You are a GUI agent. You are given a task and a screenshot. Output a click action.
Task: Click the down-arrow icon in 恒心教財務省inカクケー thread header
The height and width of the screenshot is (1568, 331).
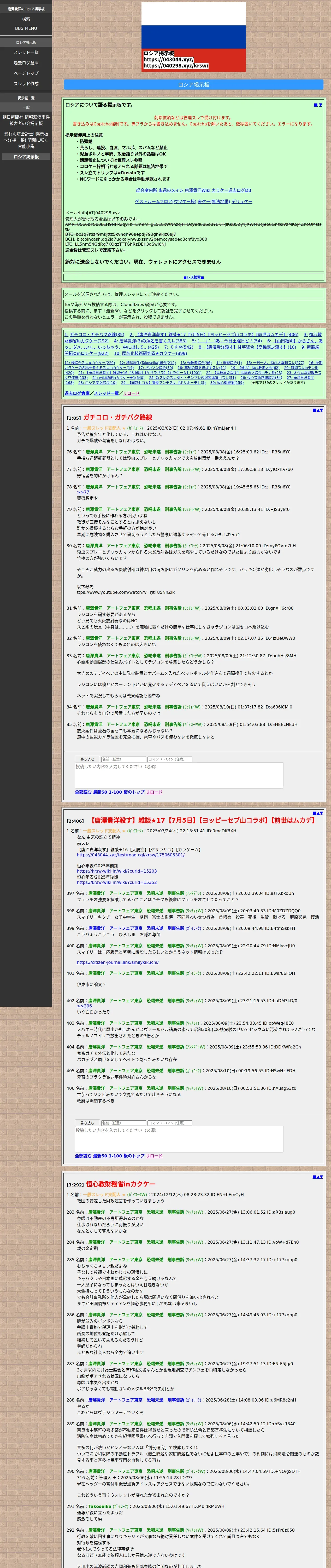[x=321, y=1177]
